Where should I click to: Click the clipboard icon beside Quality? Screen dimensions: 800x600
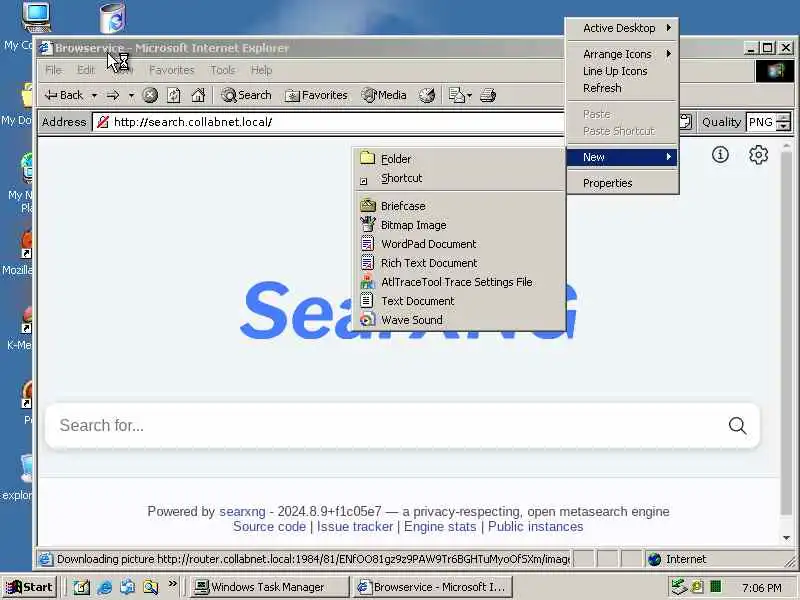pyautogui.click(x=686, y=122)
